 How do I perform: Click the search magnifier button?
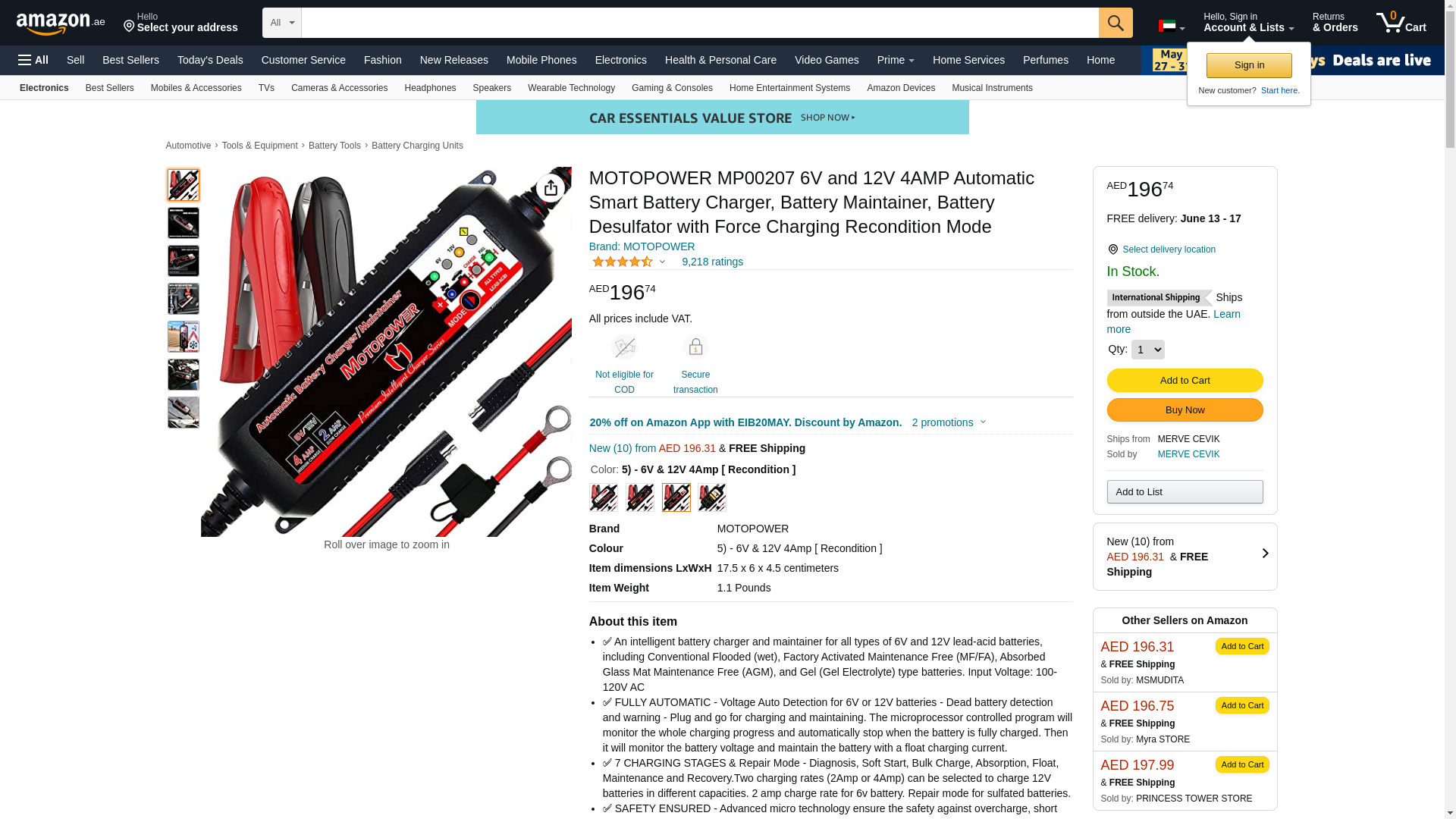(x=1116, y=23)
